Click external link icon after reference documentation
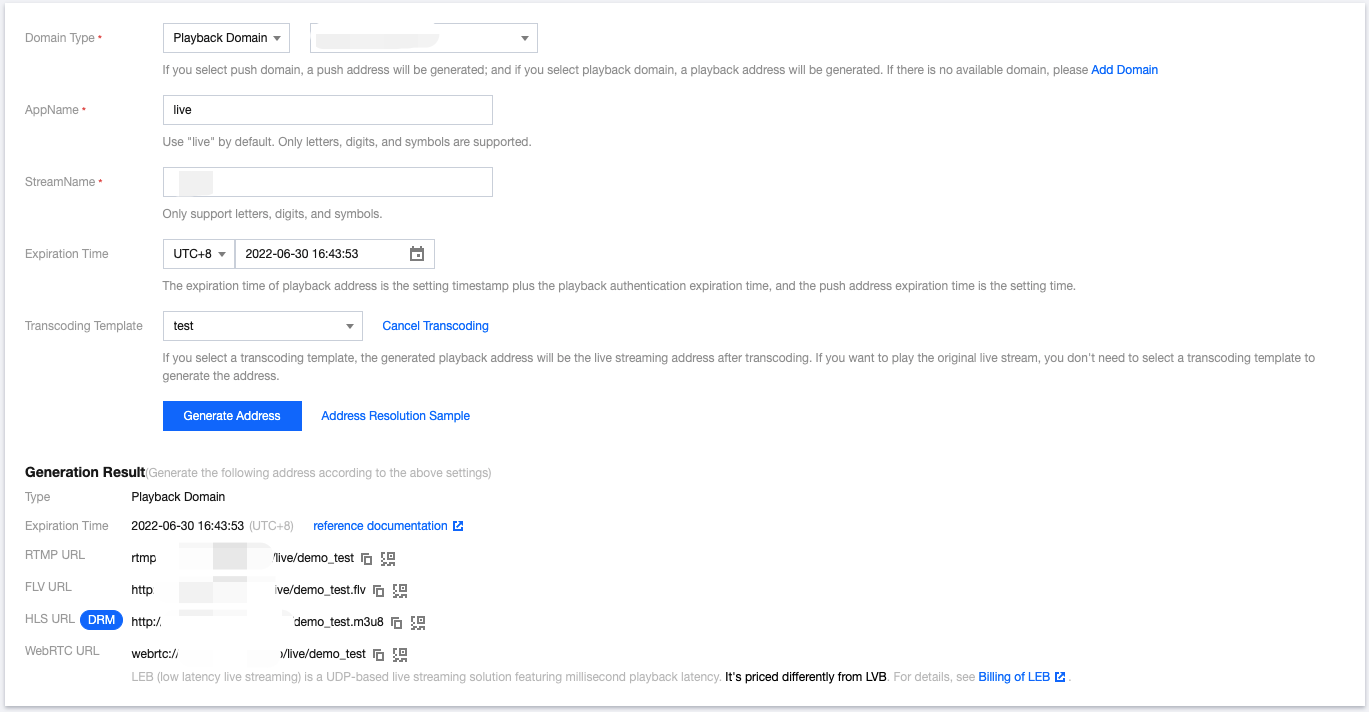Viewport: 1369px width, 712px height. click(x=458, y=526)
